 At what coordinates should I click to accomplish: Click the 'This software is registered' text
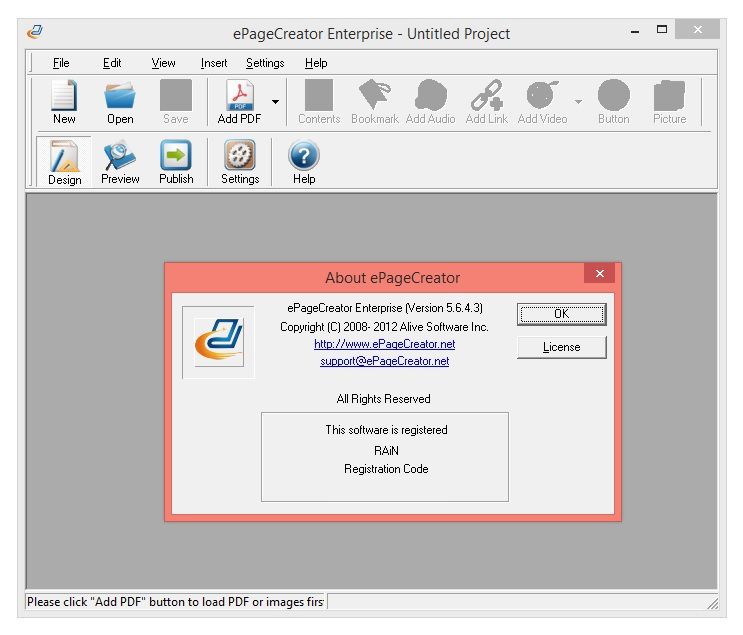[386, 430]
